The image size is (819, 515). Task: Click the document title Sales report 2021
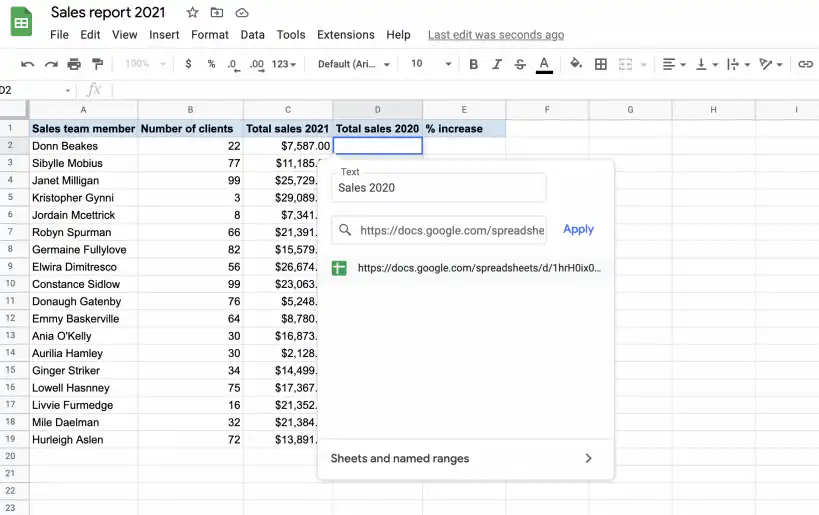click(108, 13)
